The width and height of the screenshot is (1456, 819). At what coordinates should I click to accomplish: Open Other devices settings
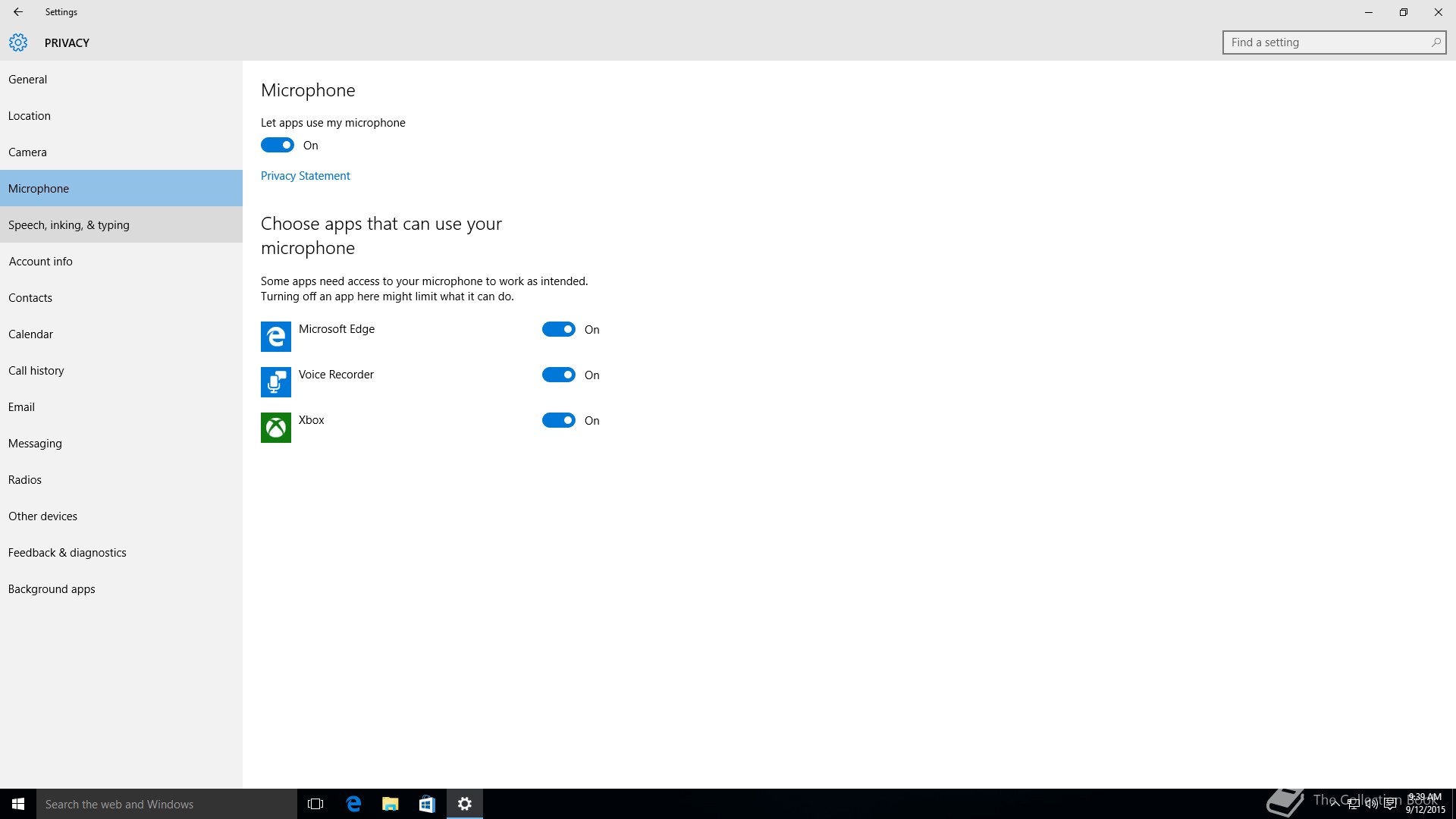click(x=121, y=516)
